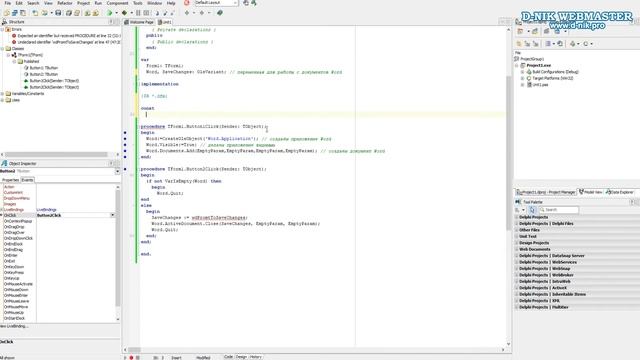Click the Project Manager list view icon
The width and height of the screenshot is (640, 360).
click(x=548, y=44)
